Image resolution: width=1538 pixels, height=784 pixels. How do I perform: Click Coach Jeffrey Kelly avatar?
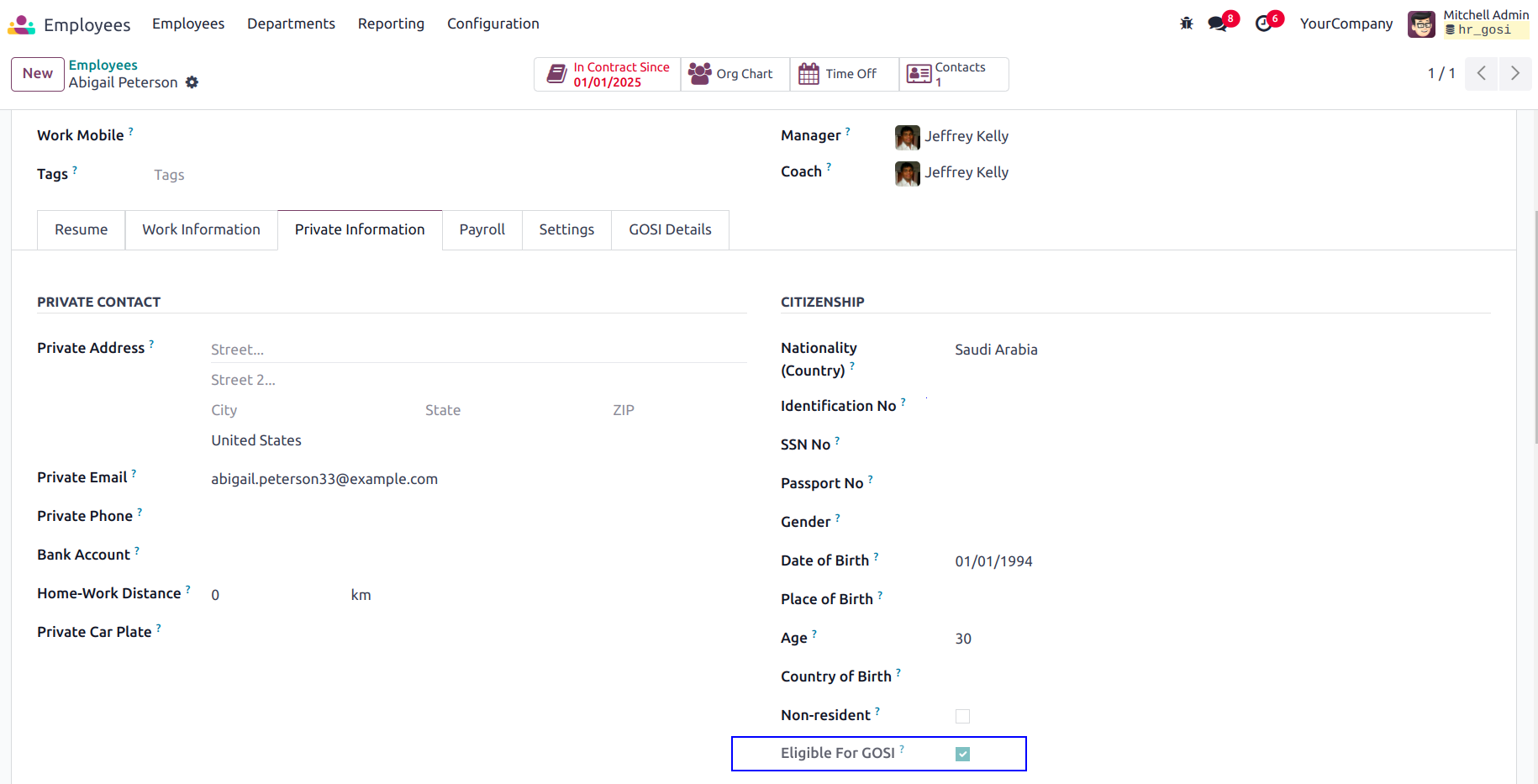click(x=908, y=173)
